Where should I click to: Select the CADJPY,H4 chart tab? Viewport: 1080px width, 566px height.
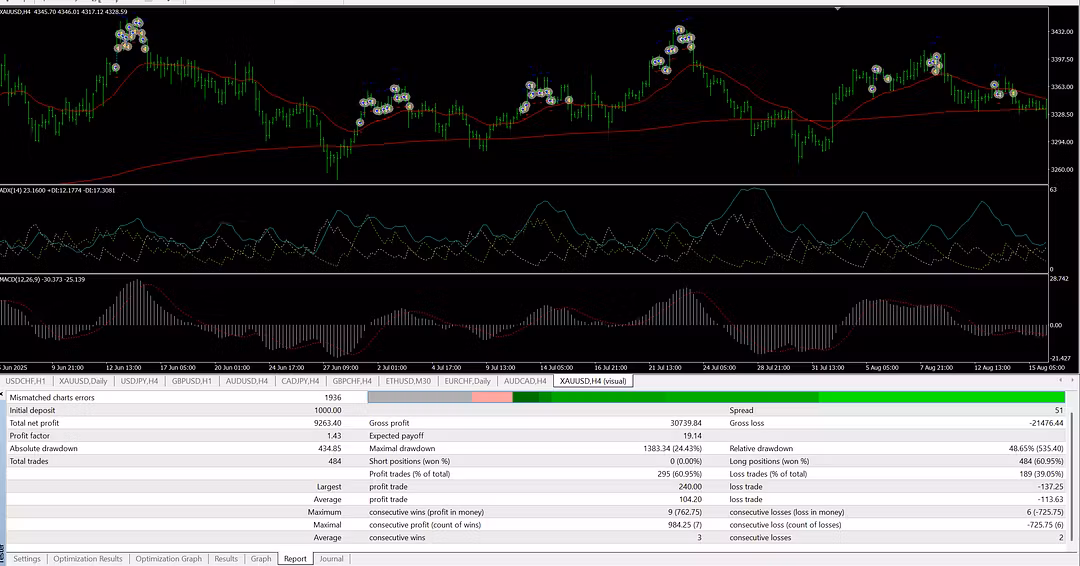point(300,381)
